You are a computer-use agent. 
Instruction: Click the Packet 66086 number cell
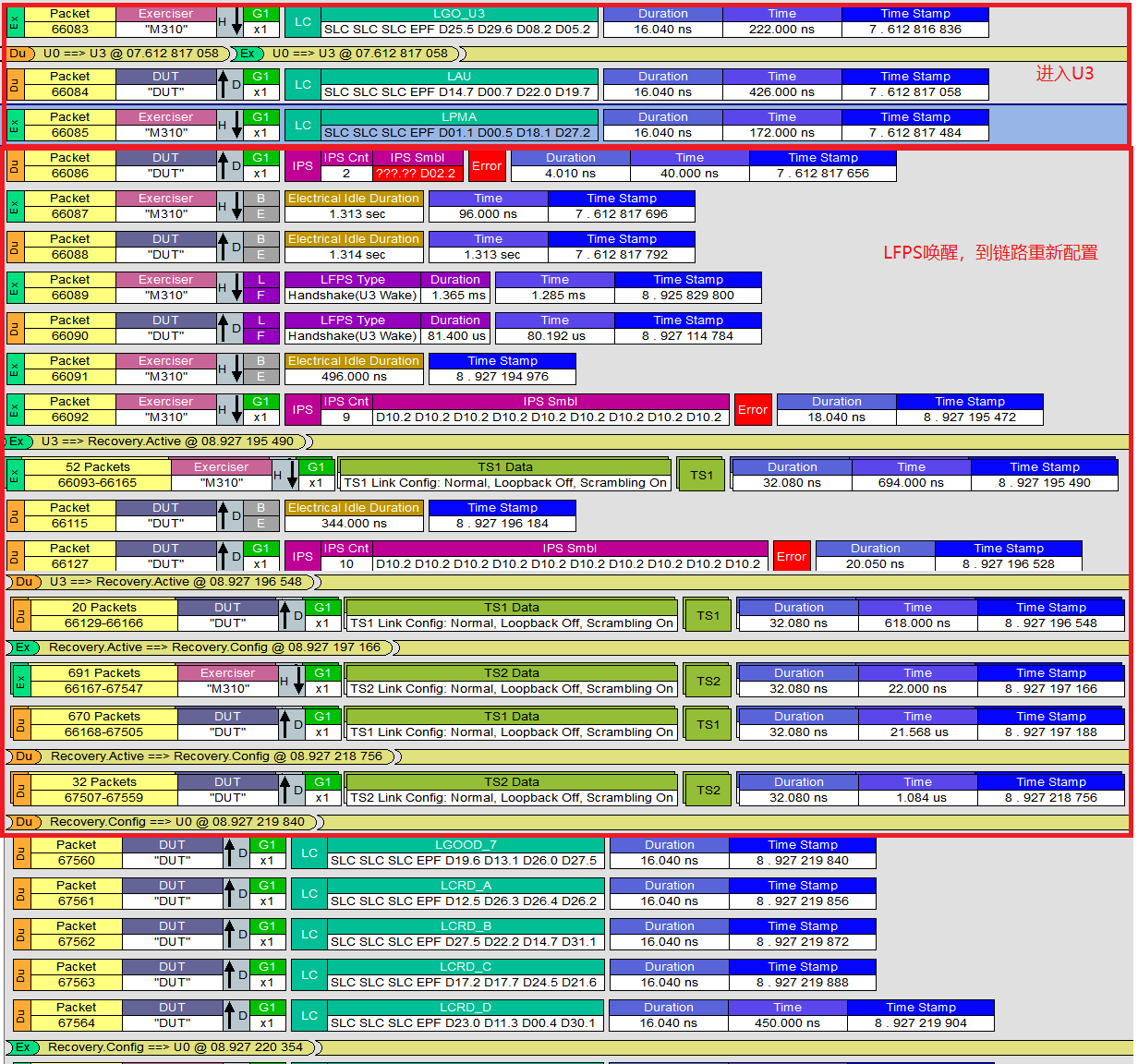tap(70, 166)
